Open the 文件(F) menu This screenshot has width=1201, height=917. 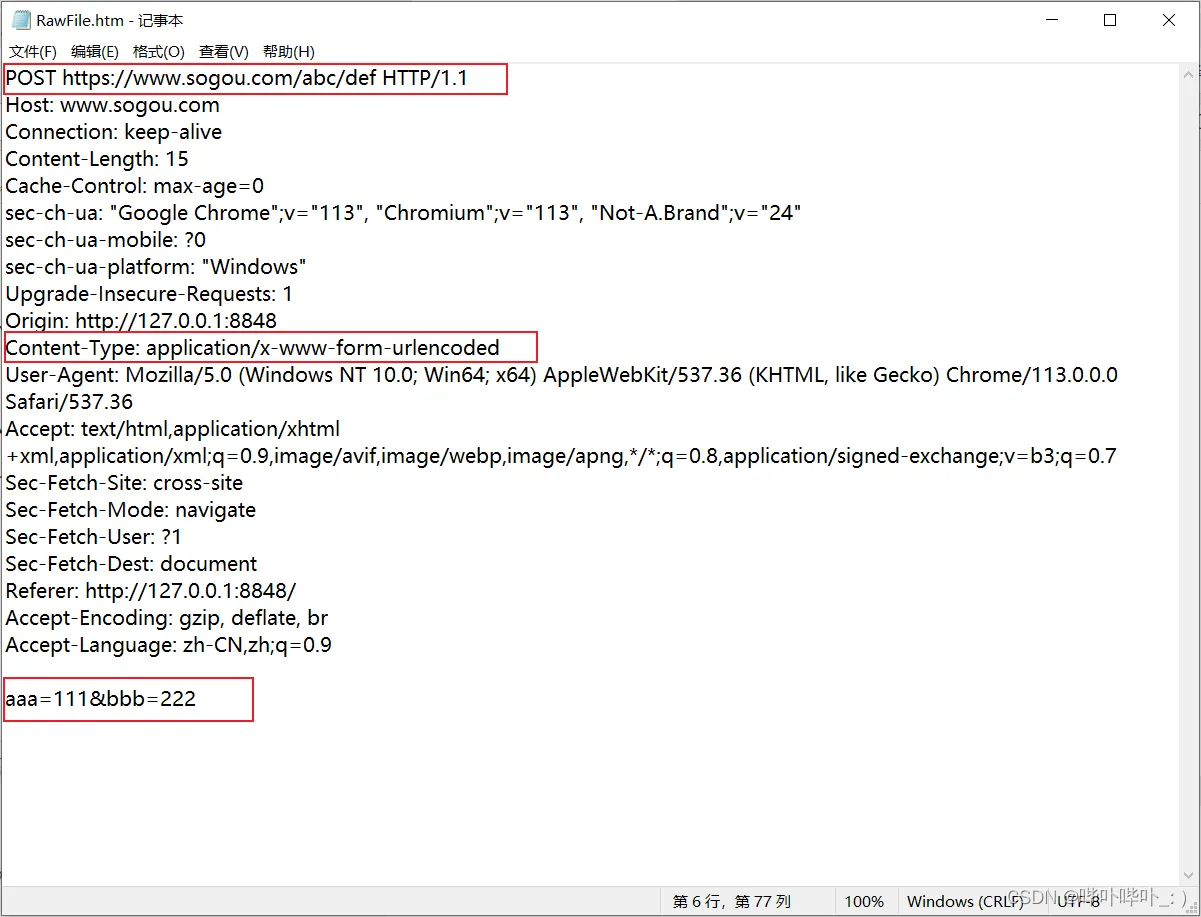(33, 52)
